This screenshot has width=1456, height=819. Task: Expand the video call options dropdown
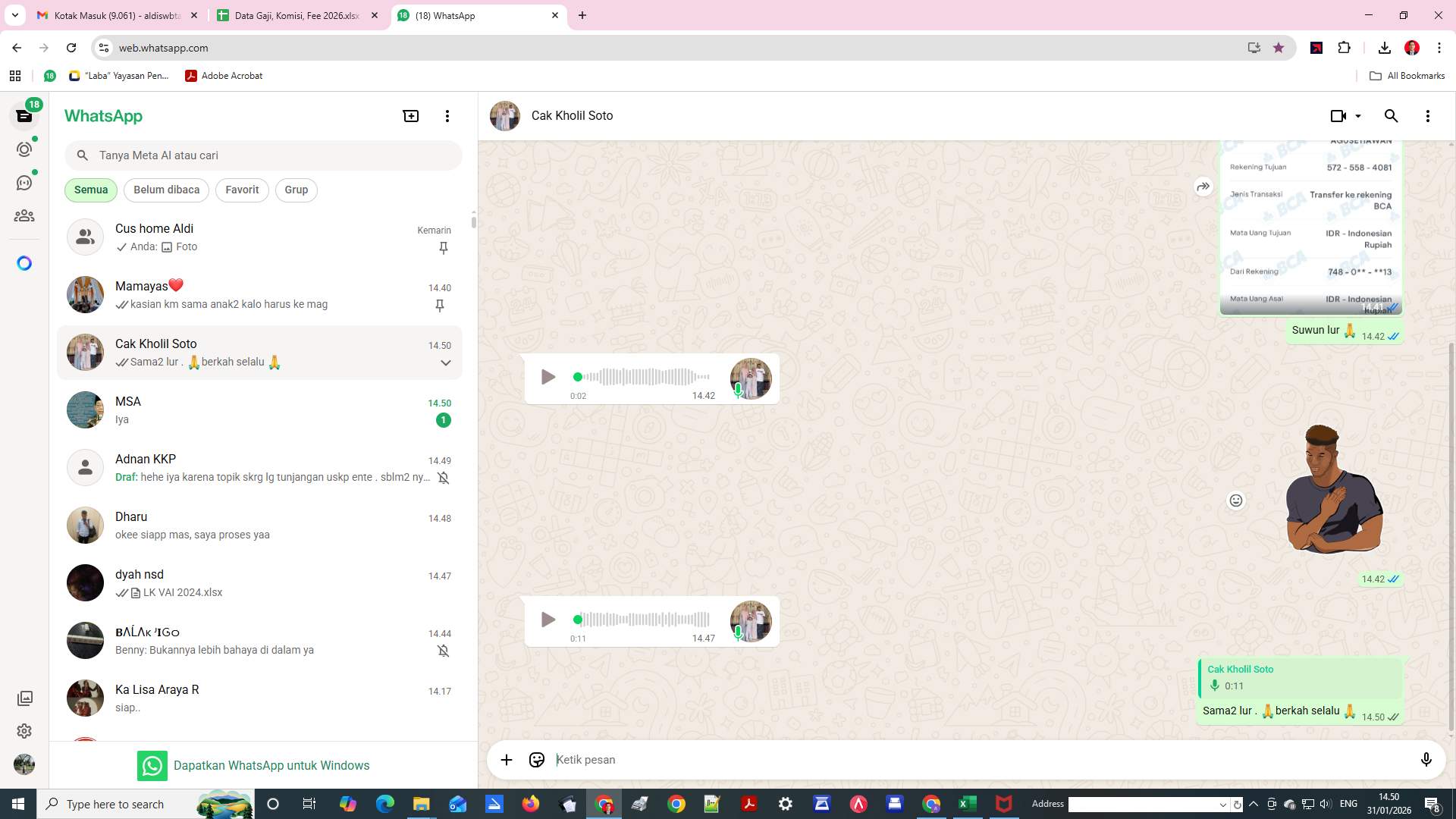point(1357,115)
